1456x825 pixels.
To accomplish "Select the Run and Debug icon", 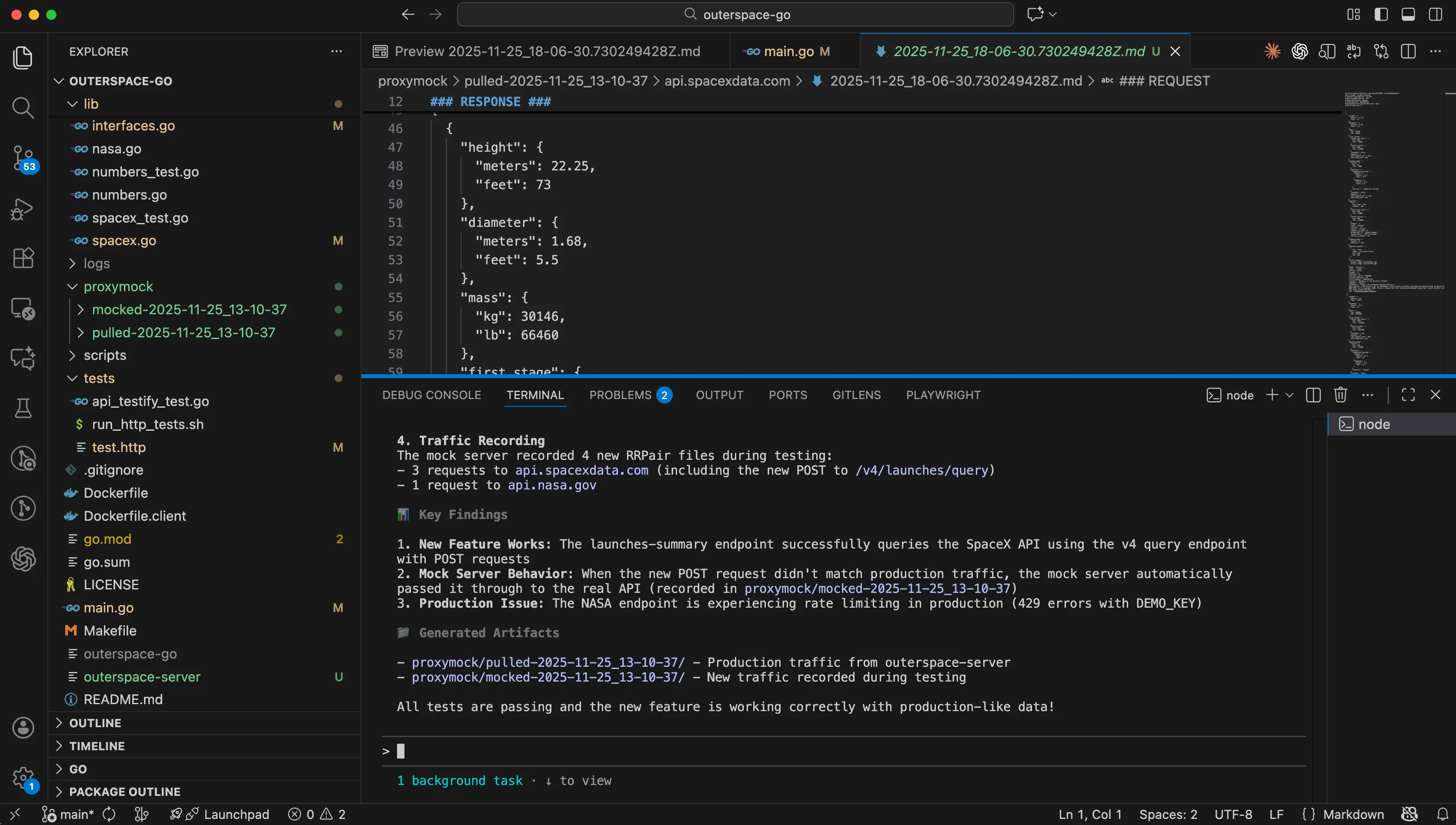I will coord(23,209).
